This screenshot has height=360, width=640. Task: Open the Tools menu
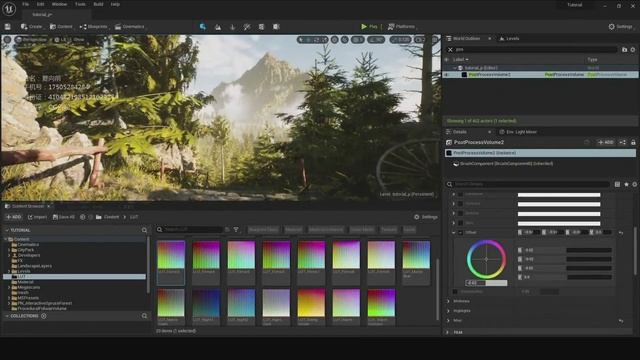[x=80, y=4]
